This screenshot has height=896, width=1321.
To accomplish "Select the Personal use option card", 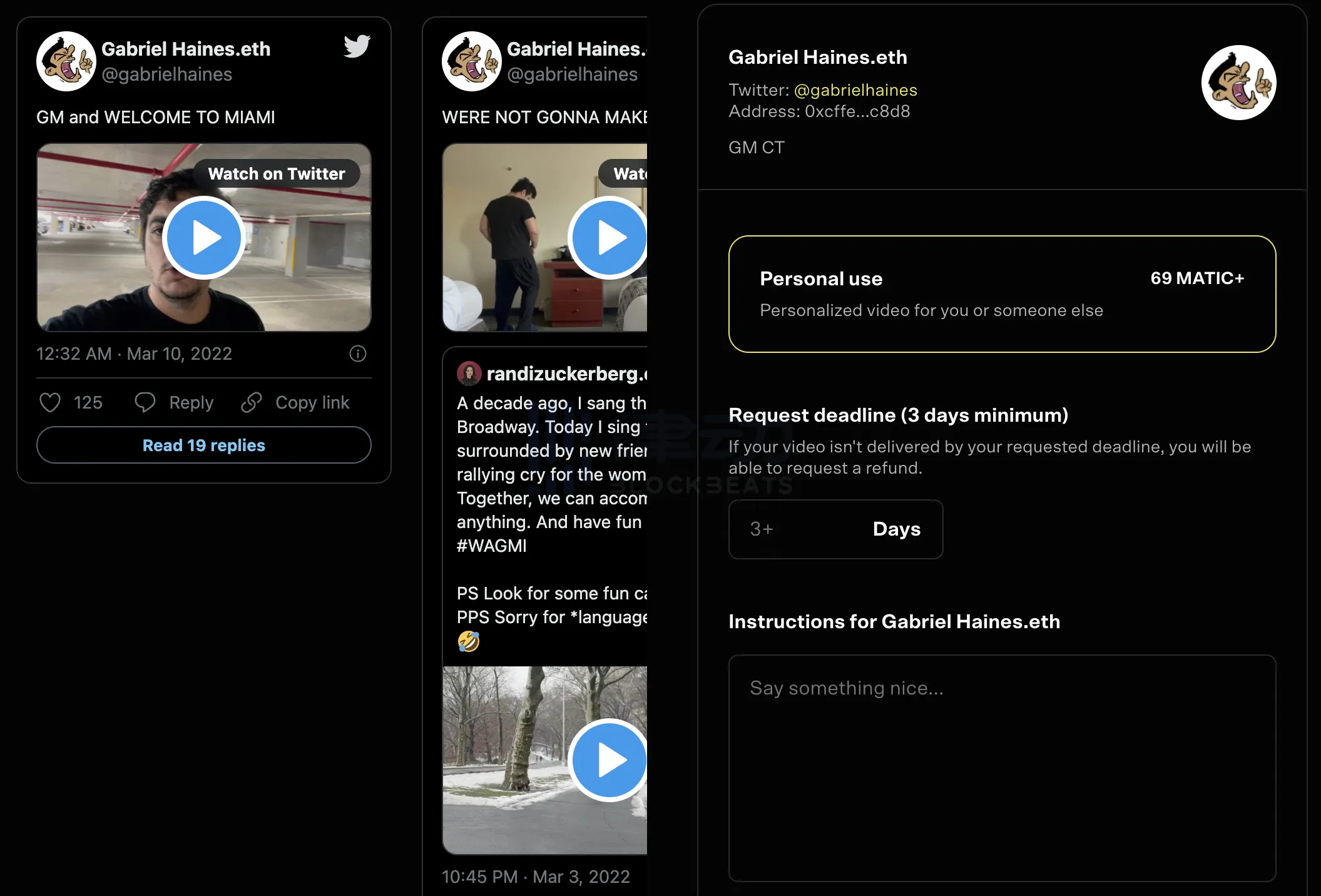I will (x=1002, y=294).
